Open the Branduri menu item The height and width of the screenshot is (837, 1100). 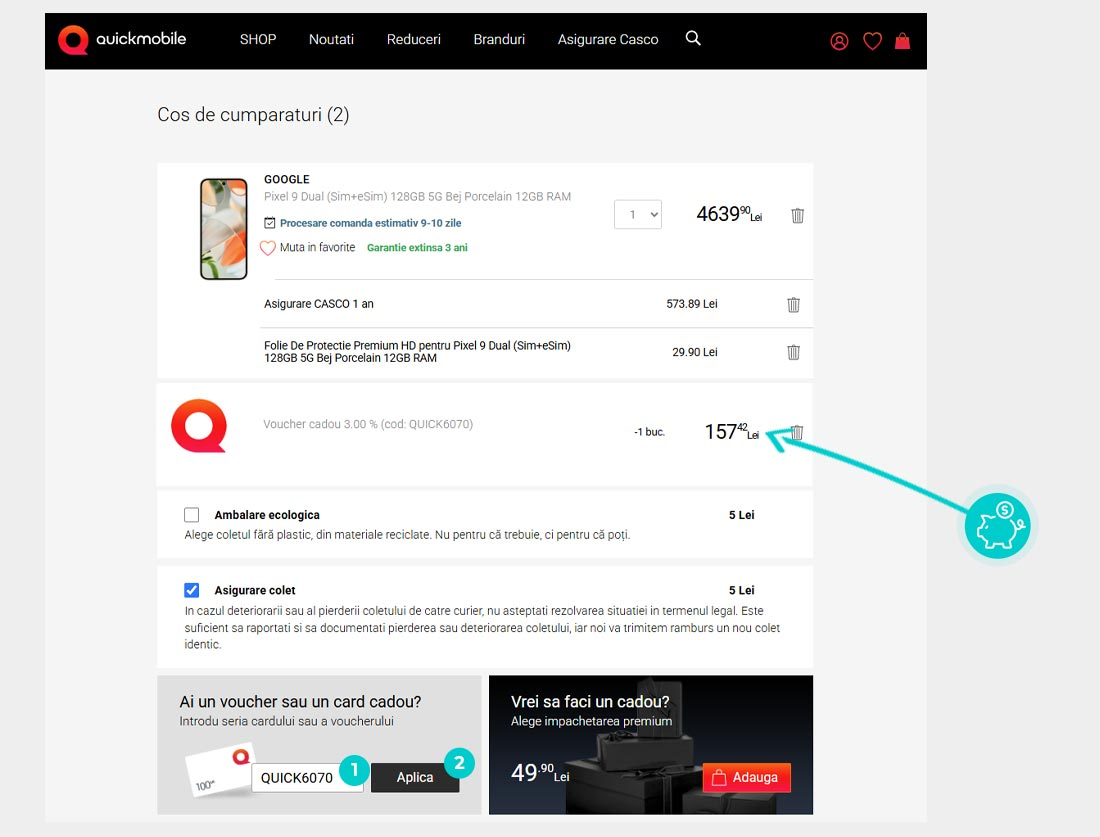[499, 39]
